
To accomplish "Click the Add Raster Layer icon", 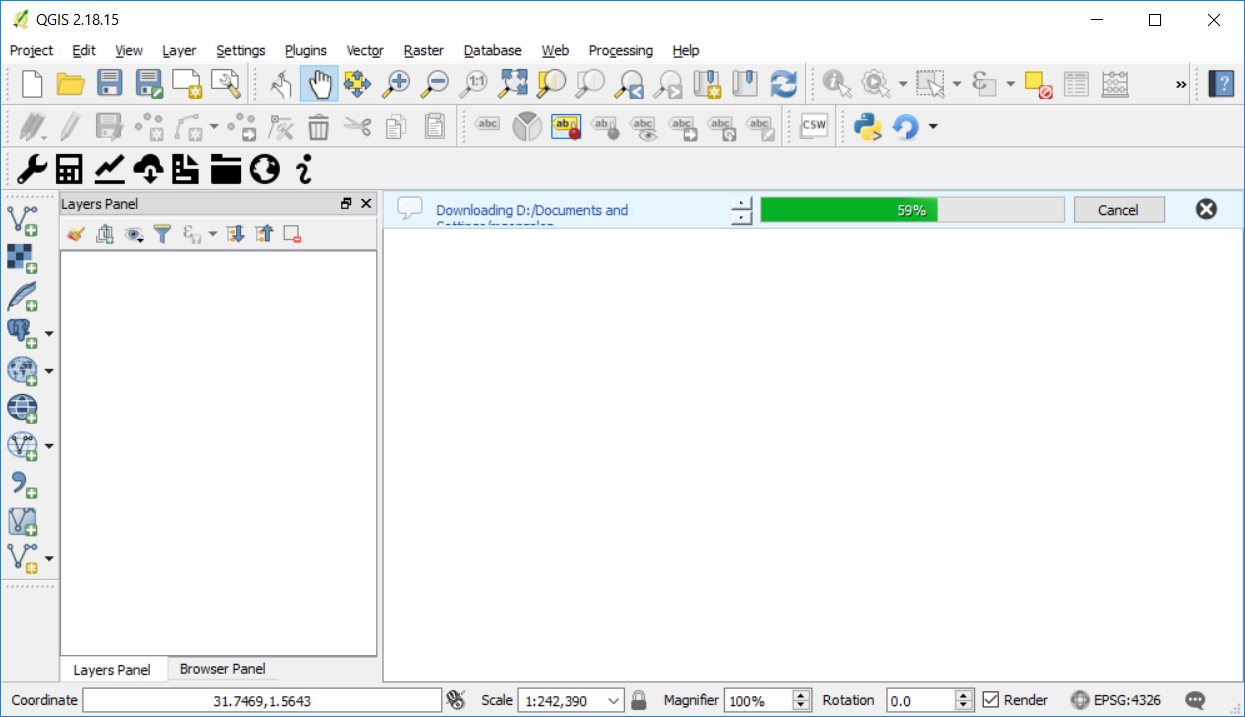I will coord(22,257).
